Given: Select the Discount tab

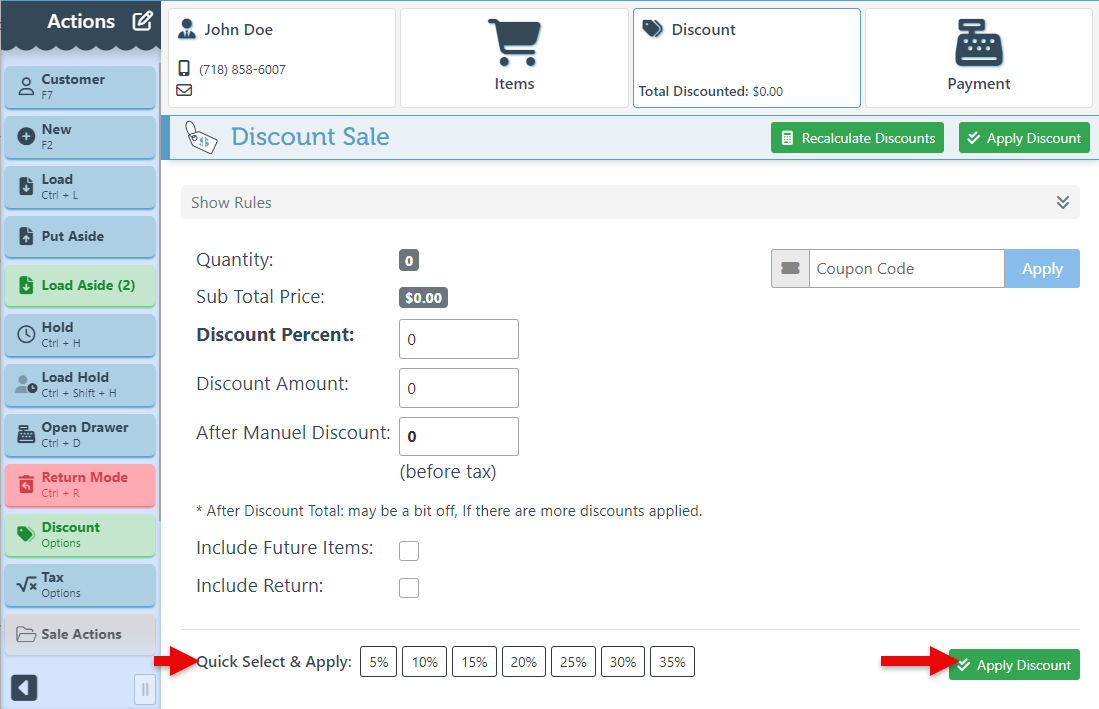Looking at the screenshot, I should [746, 58].
